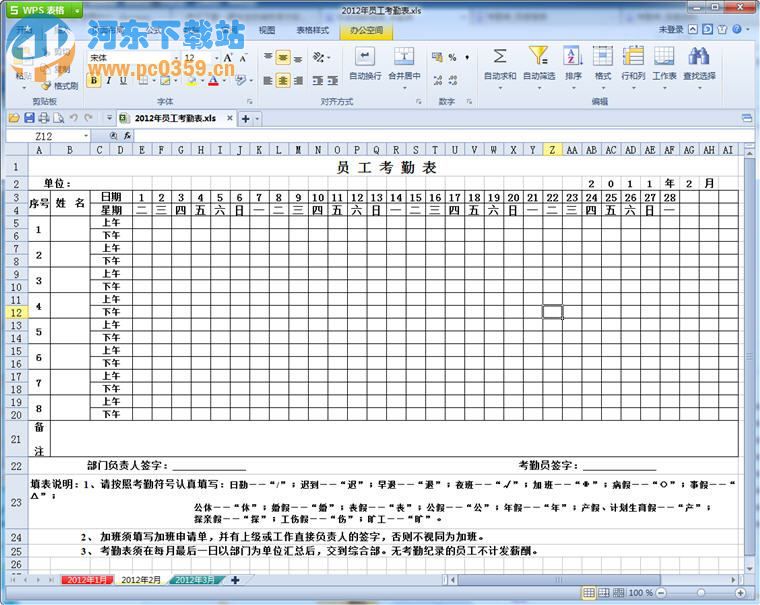Switch to the 办公空间 ribbon tab
Image resolution: width=760 pixels, height=605 pixels.
(366, 30)
